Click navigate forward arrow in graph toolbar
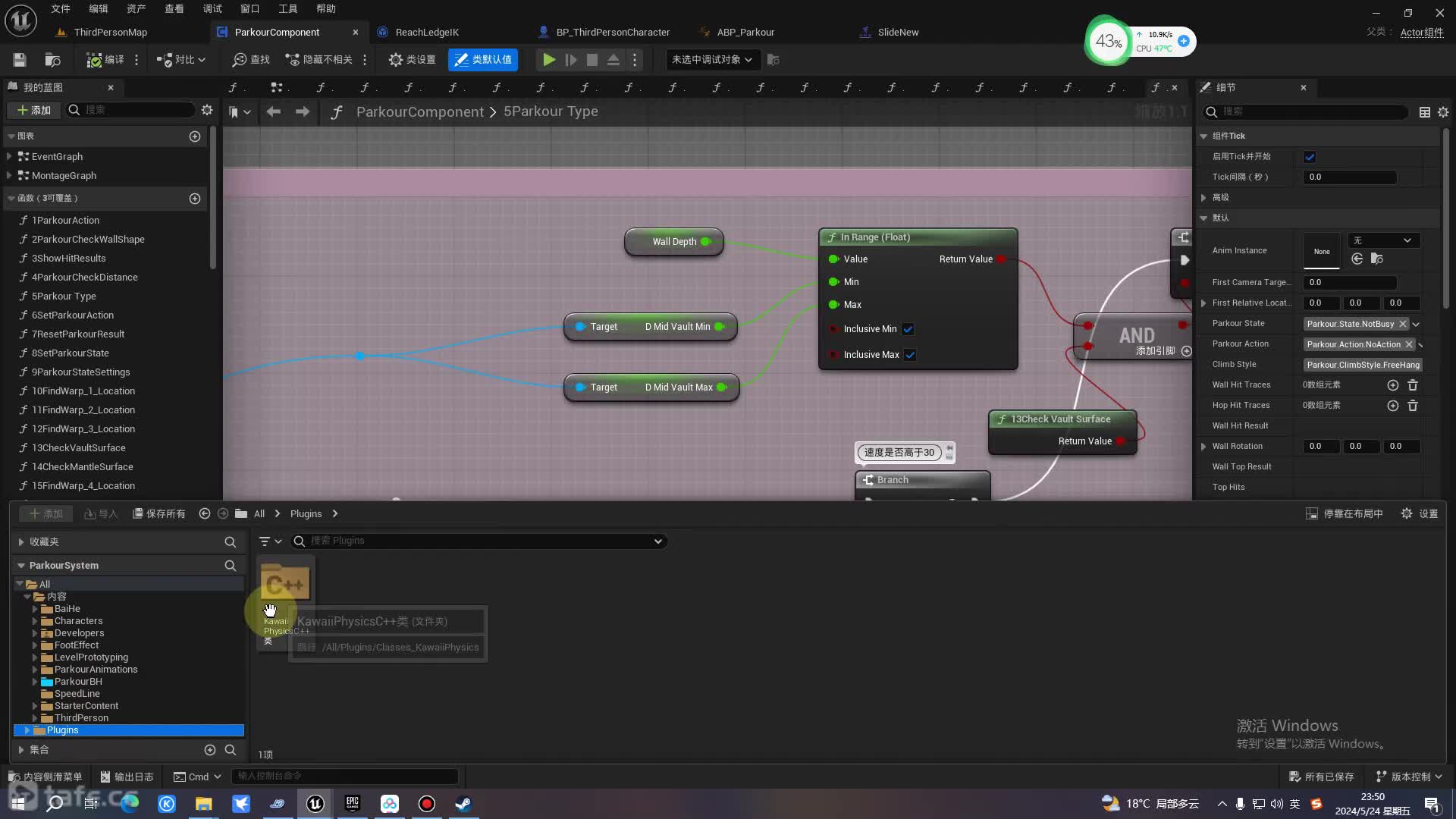The width and height of the screenshot is (1456, 819). click(303, 111)
